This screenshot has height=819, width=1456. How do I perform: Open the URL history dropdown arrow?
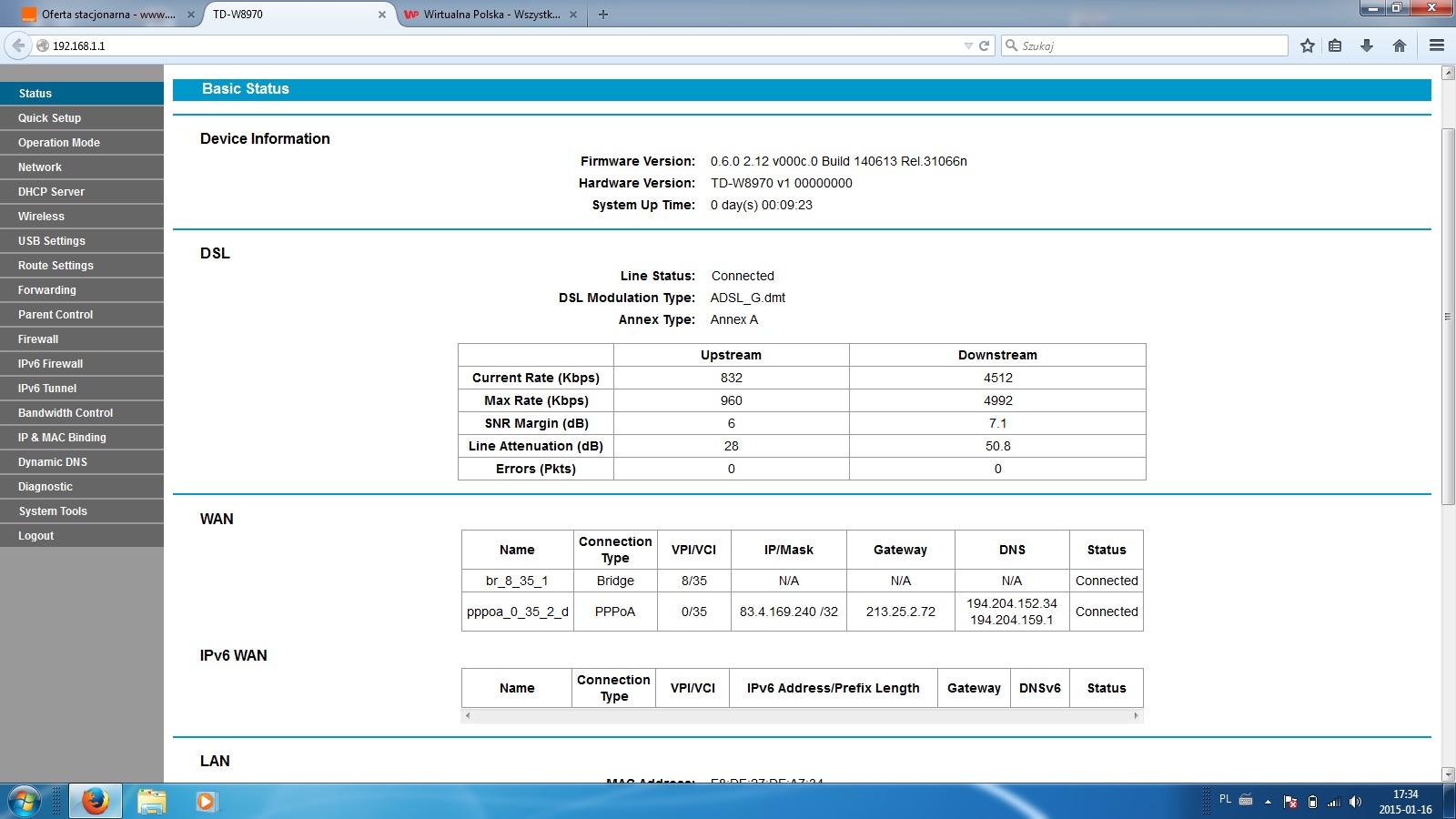968,45
